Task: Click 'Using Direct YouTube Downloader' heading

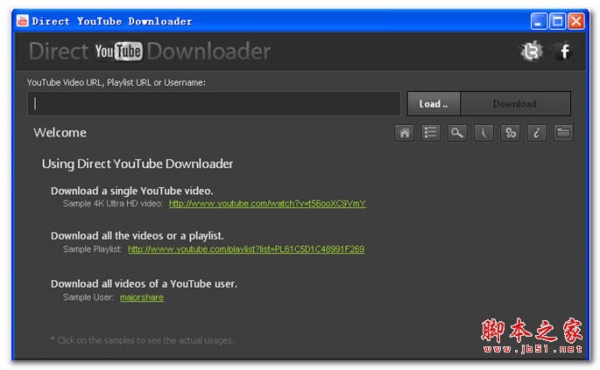Action: click(137, 164)
